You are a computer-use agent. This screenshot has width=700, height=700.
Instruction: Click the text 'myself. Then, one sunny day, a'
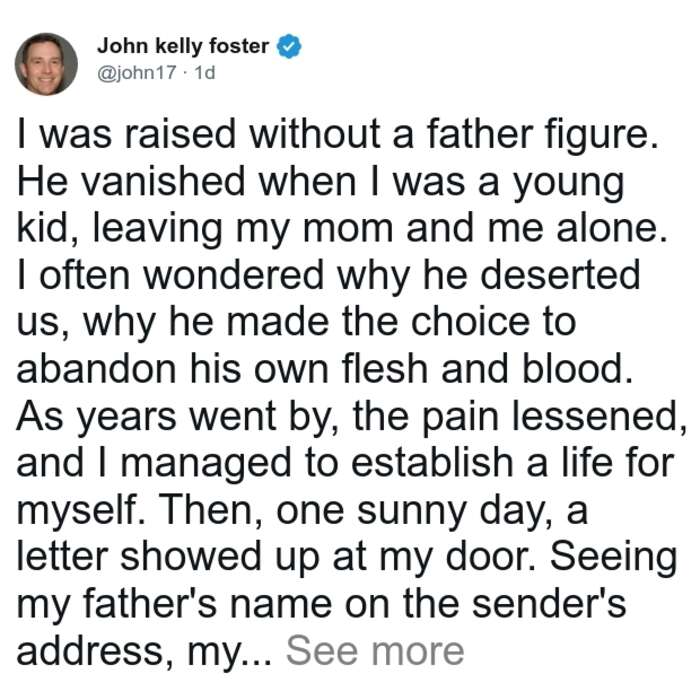[302, 510]
